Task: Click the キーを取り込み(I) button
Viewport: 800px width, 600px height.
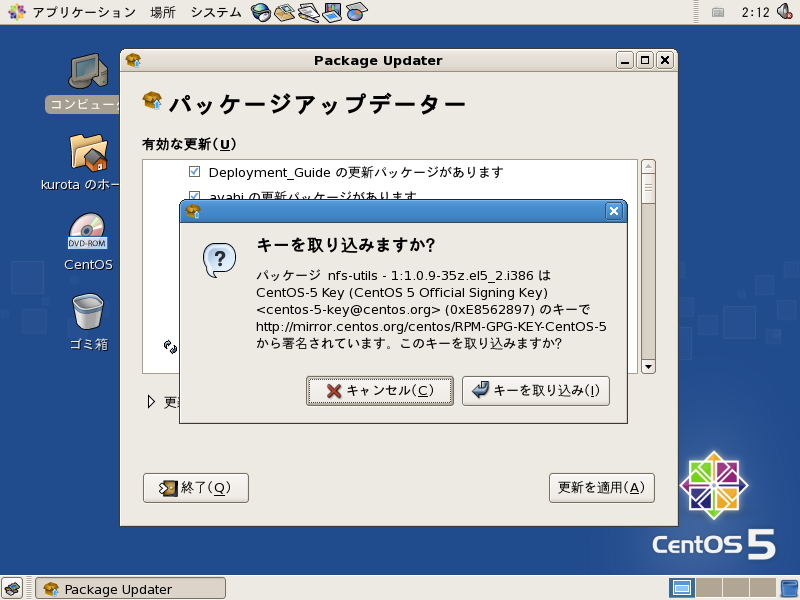Action: tap(536, 391)
